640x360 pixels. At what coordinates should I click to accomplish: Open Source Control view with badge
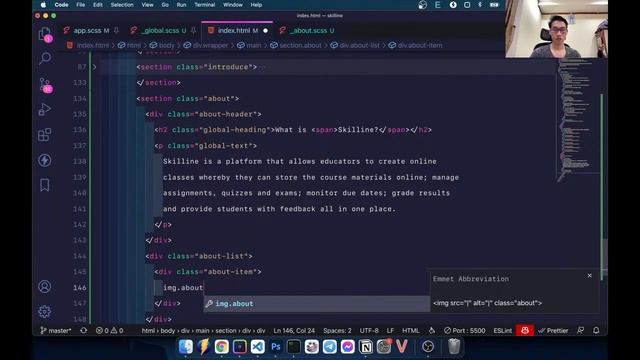[x=45, y=85]
